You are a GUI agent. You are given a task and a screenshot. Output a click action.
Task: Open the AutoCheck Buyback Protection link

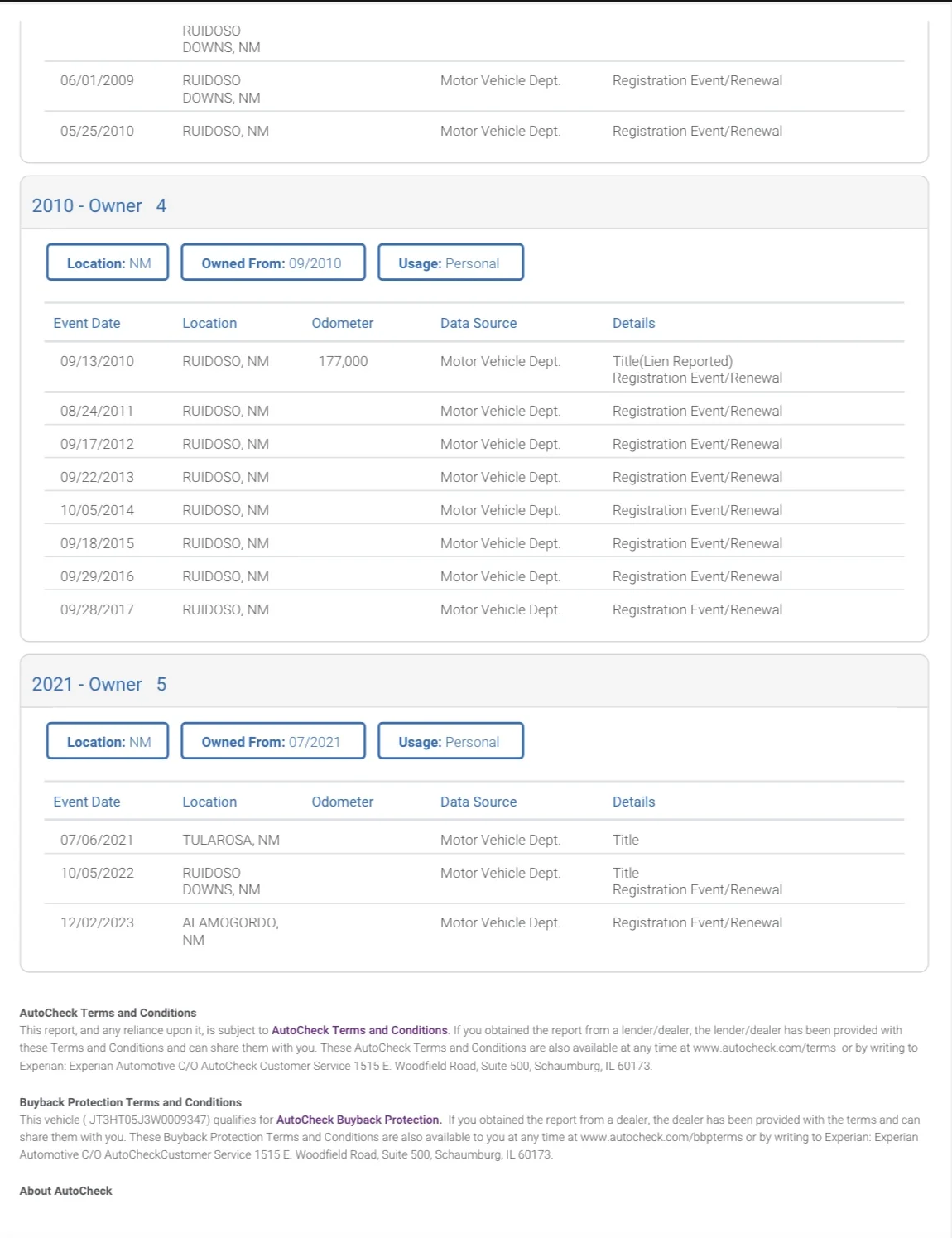(x=358, y=1120)
